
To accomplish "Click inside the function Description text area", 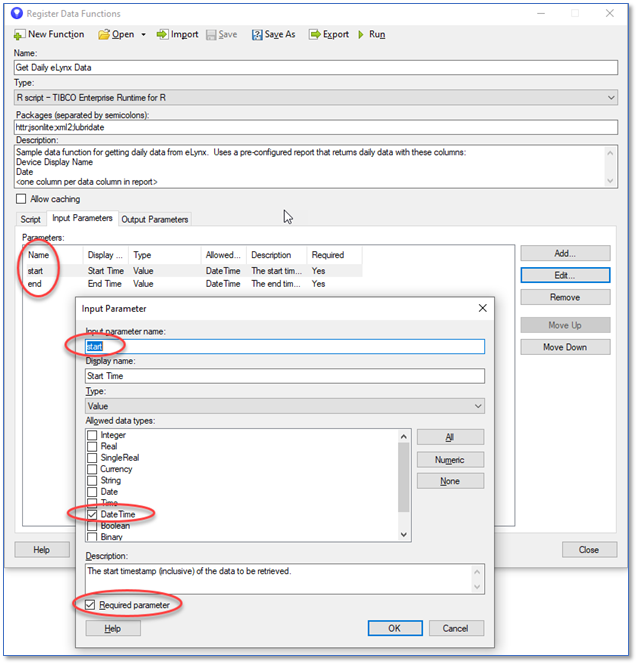I will 310,167.
